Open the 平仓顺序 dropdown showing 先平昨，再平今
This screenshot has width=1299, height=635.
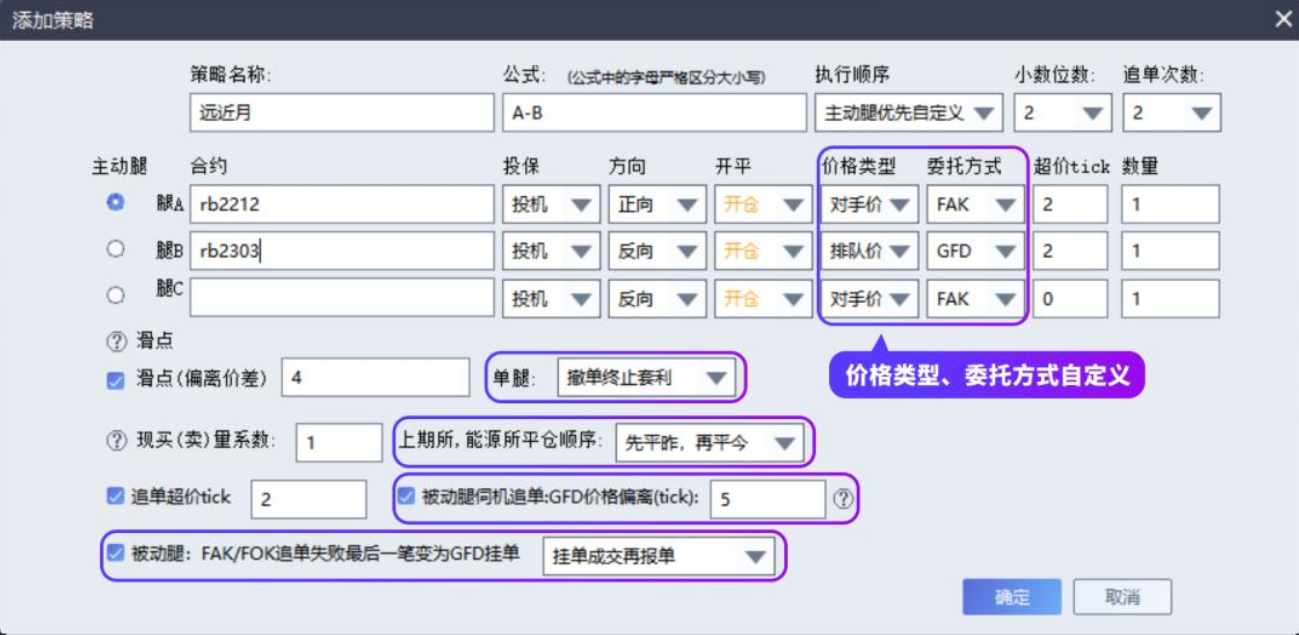point(709,442)
